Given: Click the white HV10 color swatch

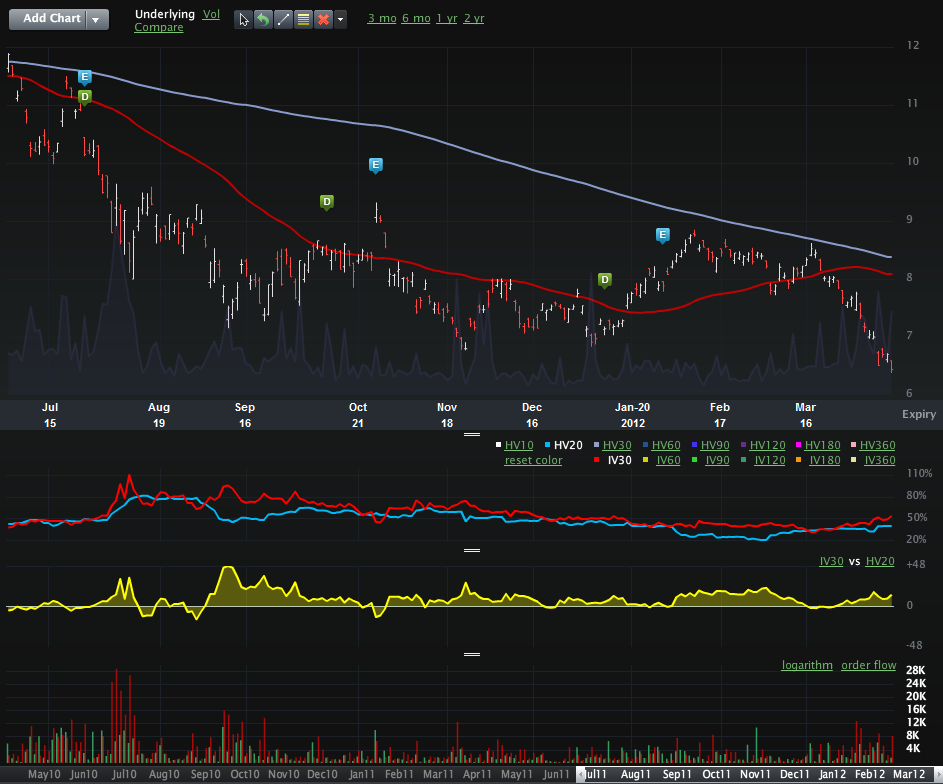Looking at the screenshot, I should coord(498,445).
